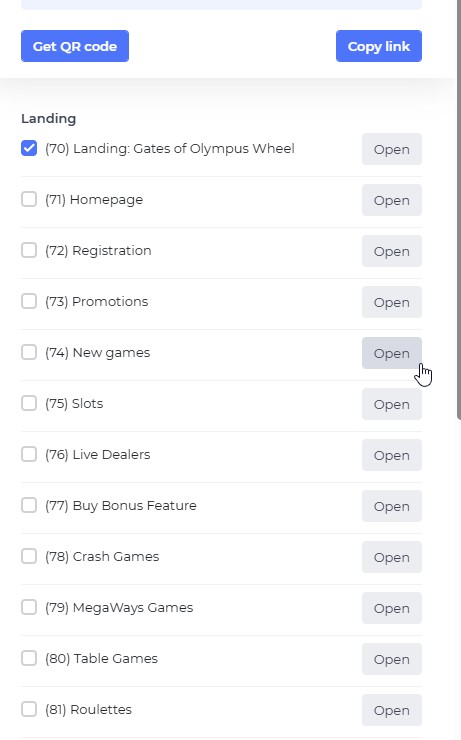Check the (76) Live Dealers checkbox
The height and width of the screenshot is (740, 461).
pyautogui.click(x=29, y=454)
